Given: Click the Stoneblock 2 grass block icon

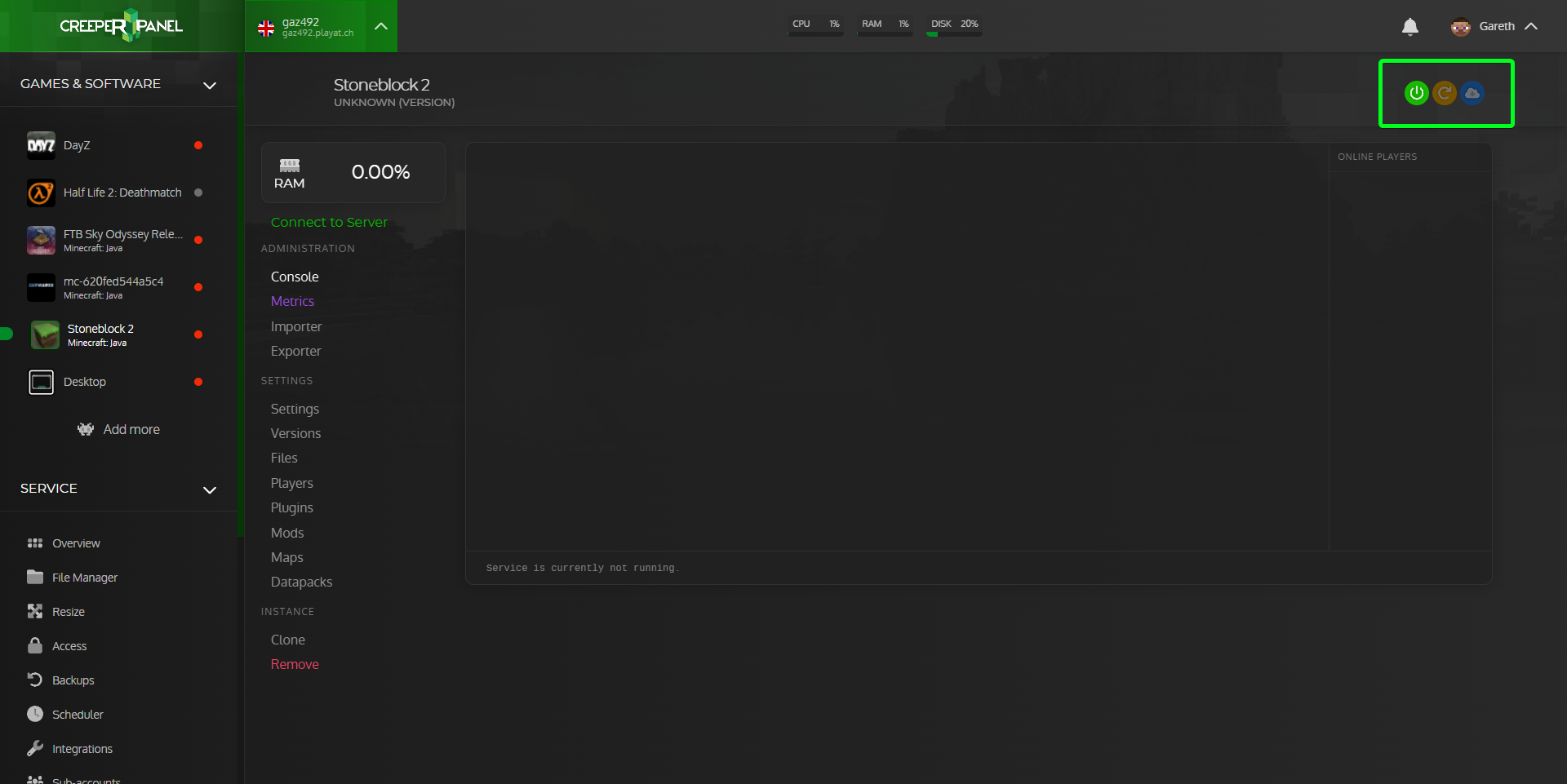Looking at the screenshot, I should pos(45,334).
